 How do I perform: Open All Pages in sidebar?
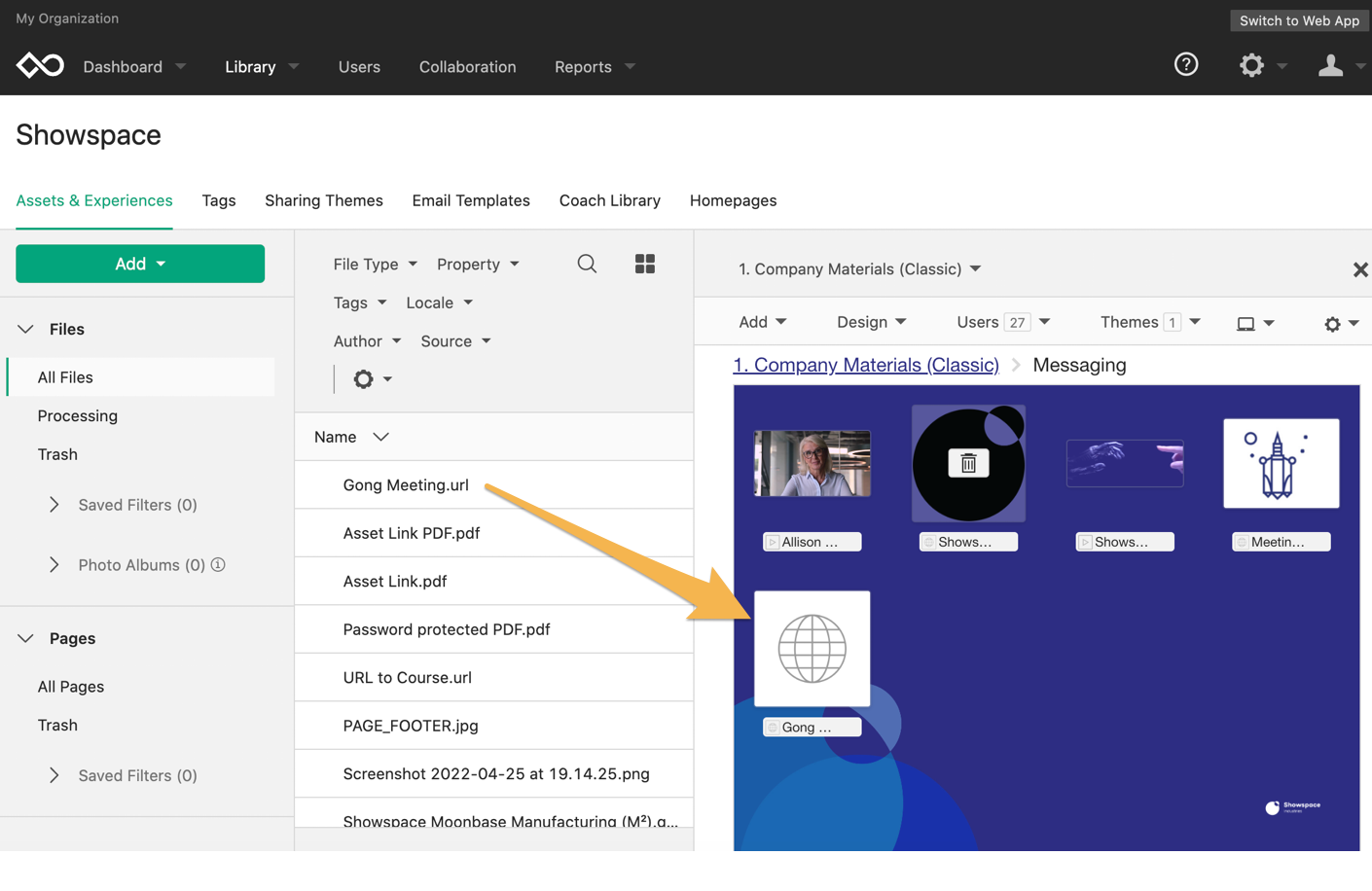pos(71,686)
